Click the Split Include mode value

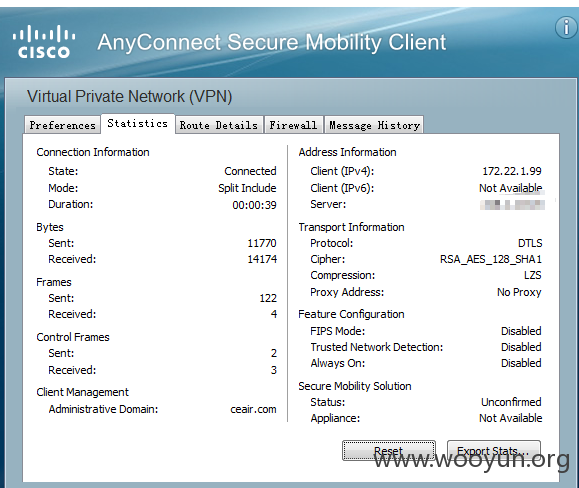[x=247, y=188]
